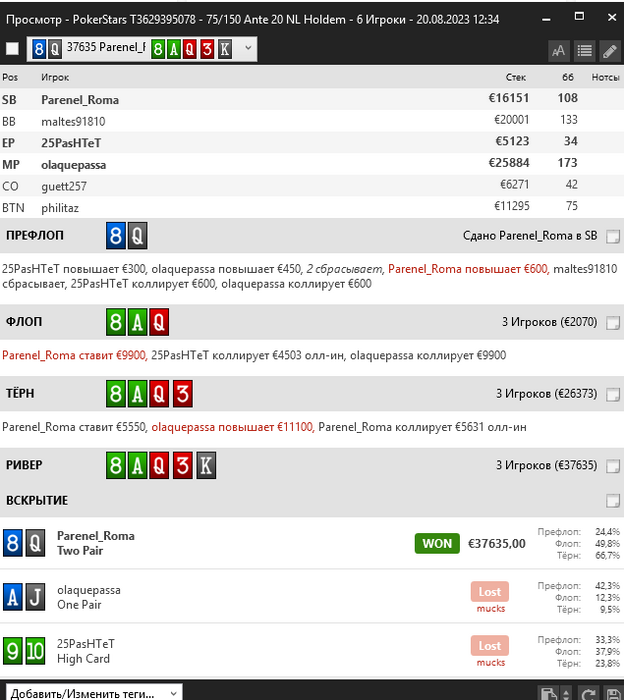Click the gray K card in РИВЕР row
The width and height of the screenshot is (624, 700).
[206, 465]
